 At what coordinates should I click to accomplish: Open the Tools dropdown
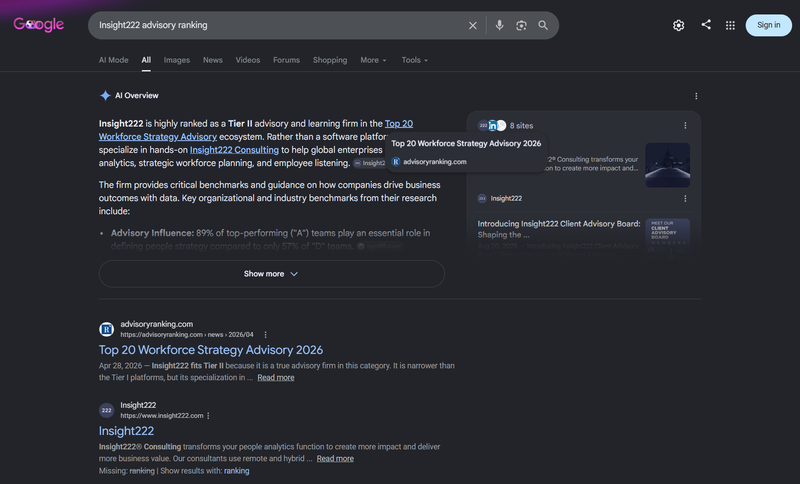click(414, 60)
